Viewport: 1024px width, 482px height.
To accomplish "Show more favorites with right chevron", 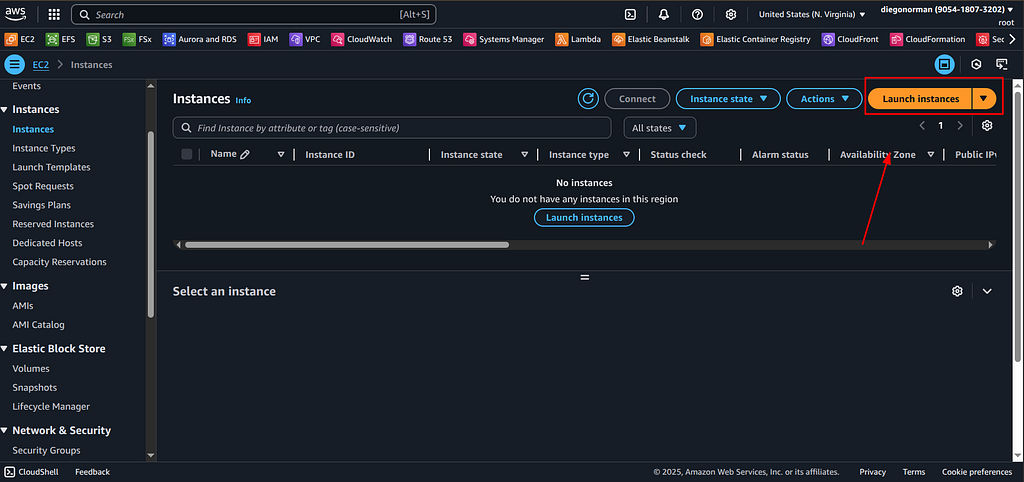I will [1013, 39].
